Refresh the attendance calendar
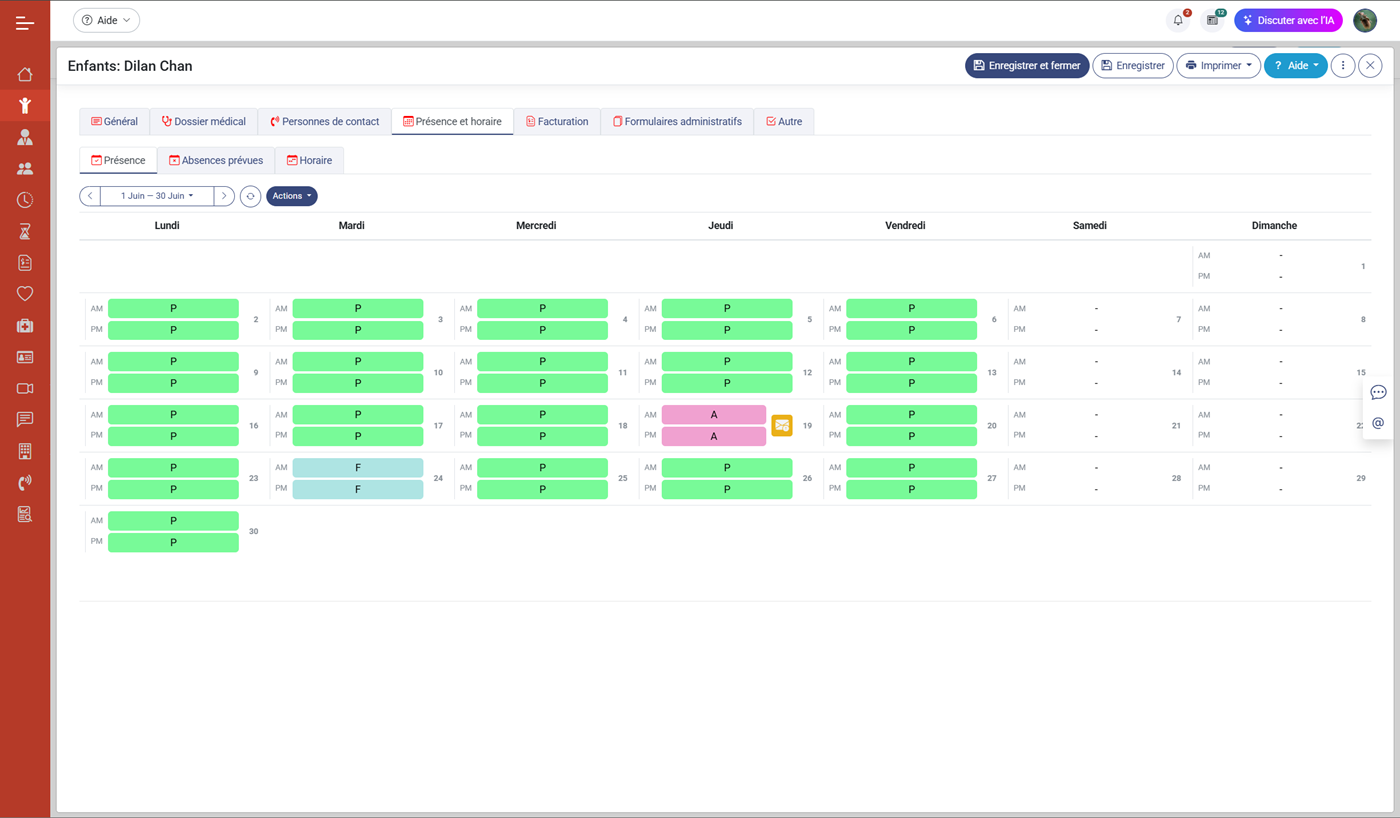 [x=250, y=196]
